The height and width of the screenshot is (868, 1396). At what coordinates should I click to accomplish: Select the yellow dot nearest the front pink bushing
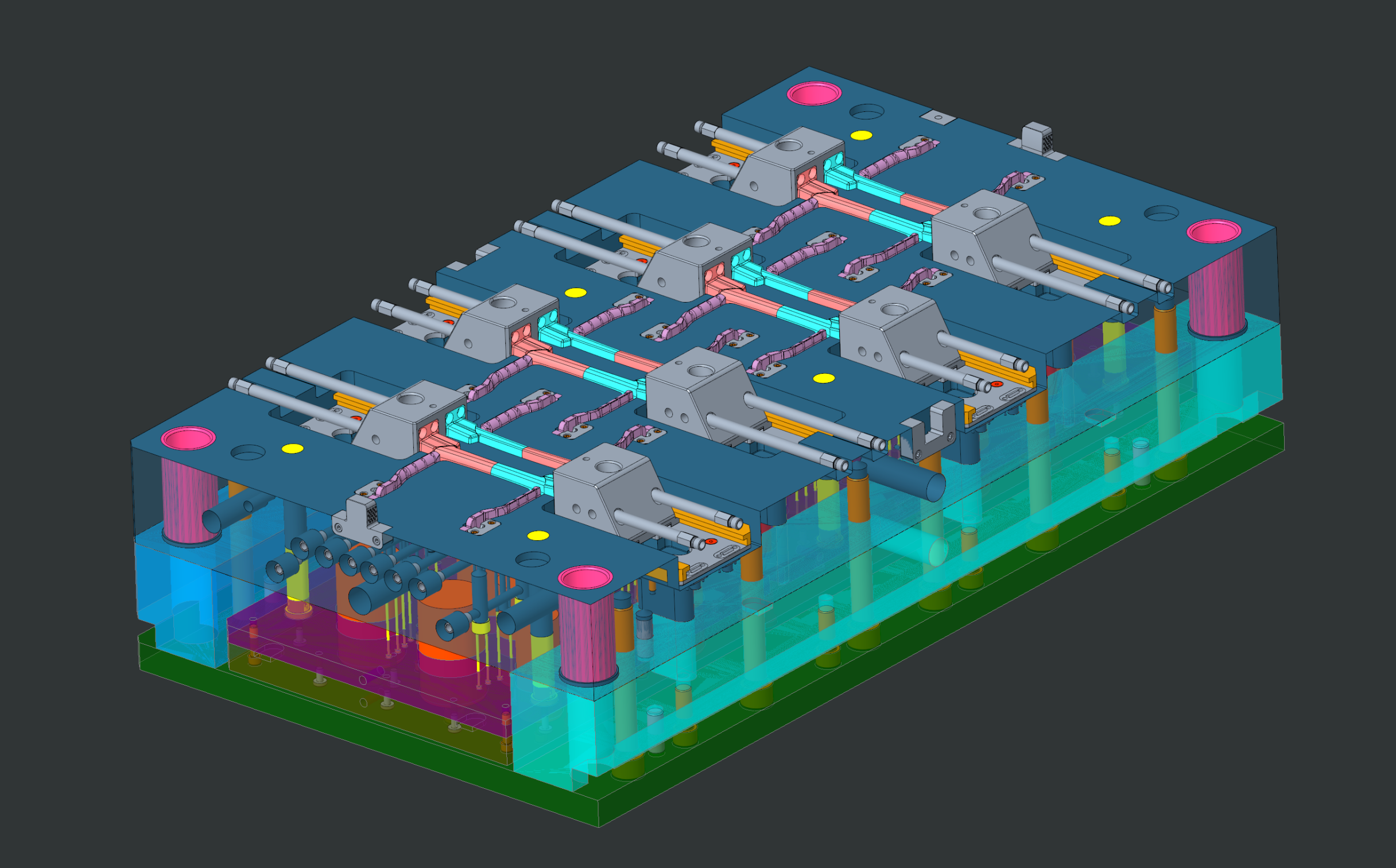(x=538, y=536)
